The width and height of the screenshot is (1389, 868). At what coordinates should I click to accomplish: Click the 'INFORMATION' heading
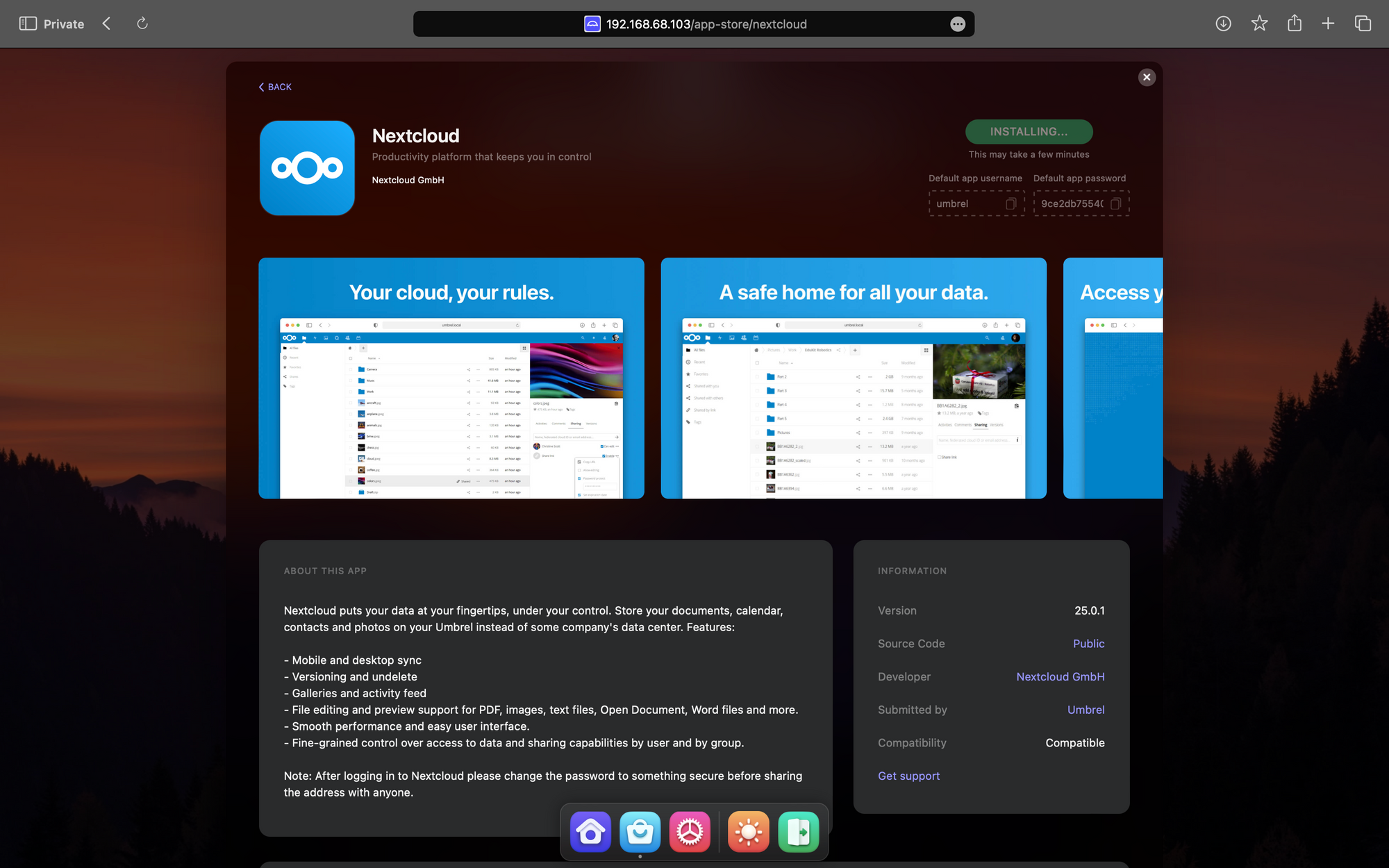[913, 571]
